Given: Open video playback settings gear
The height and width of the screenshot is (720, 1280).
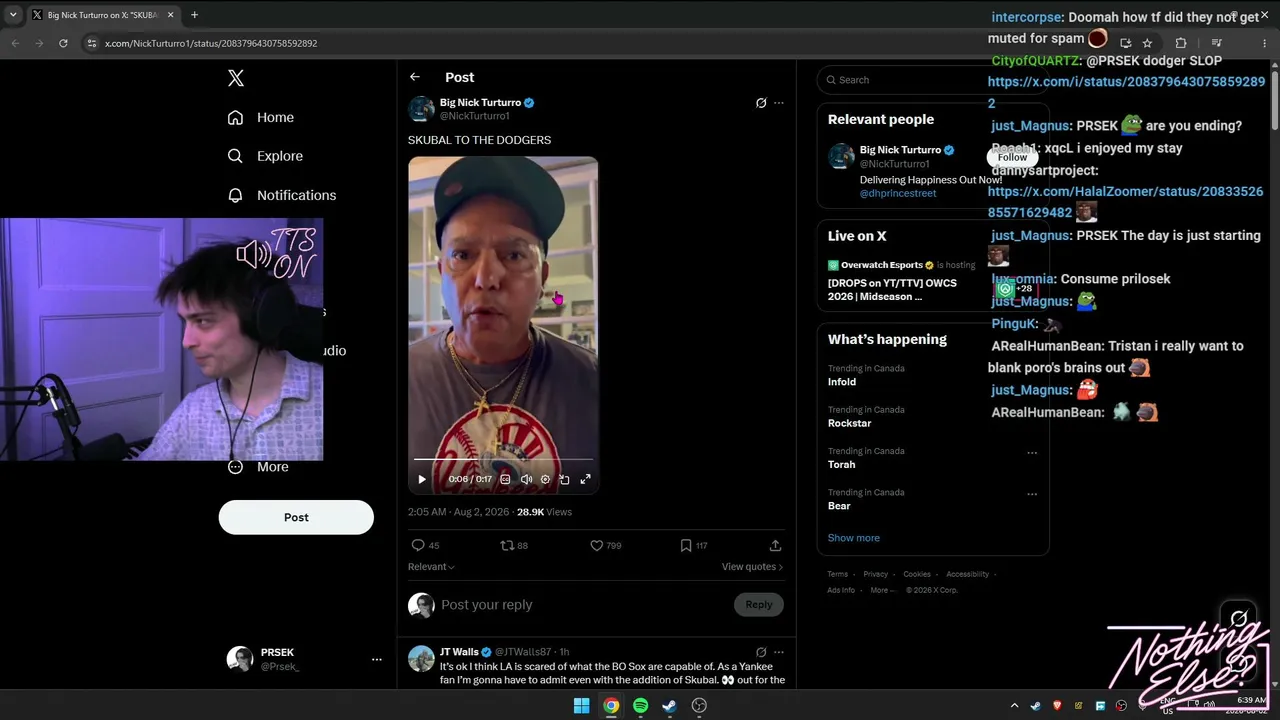Looking at the screenshot, I should tap(545, 479).
